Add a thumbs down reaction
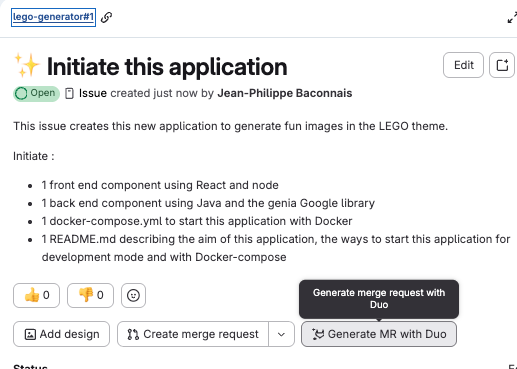Viewport: 517px width, 369px height. tap(90, 295)
